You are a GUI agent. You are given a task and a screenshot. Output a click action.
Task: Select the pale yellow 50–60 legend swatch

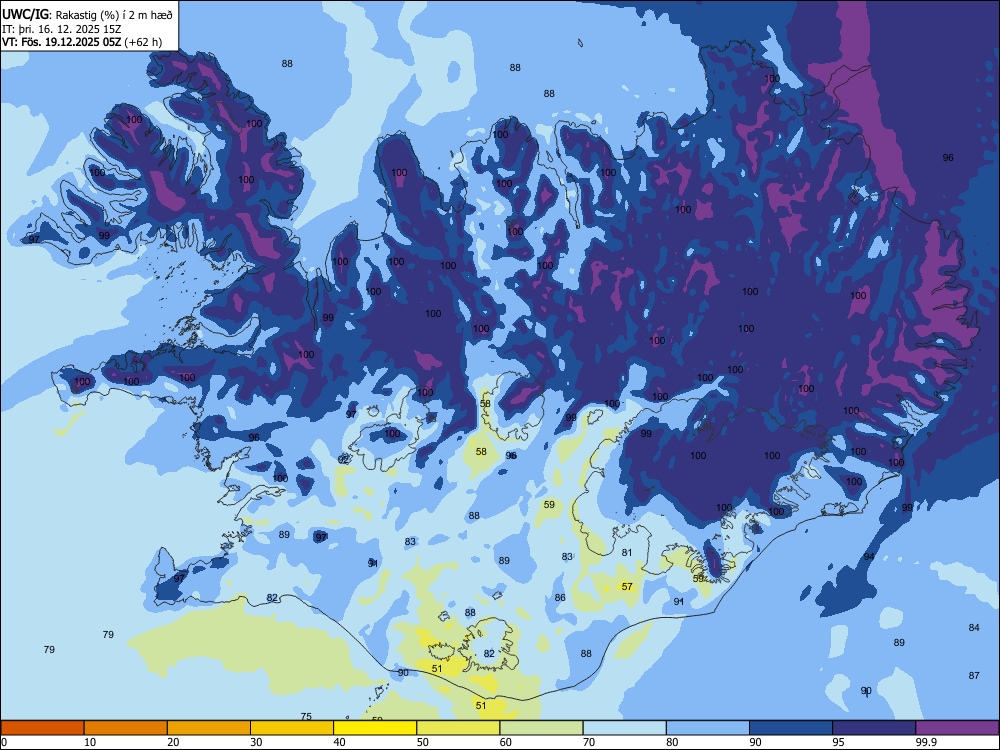(458, 728)
